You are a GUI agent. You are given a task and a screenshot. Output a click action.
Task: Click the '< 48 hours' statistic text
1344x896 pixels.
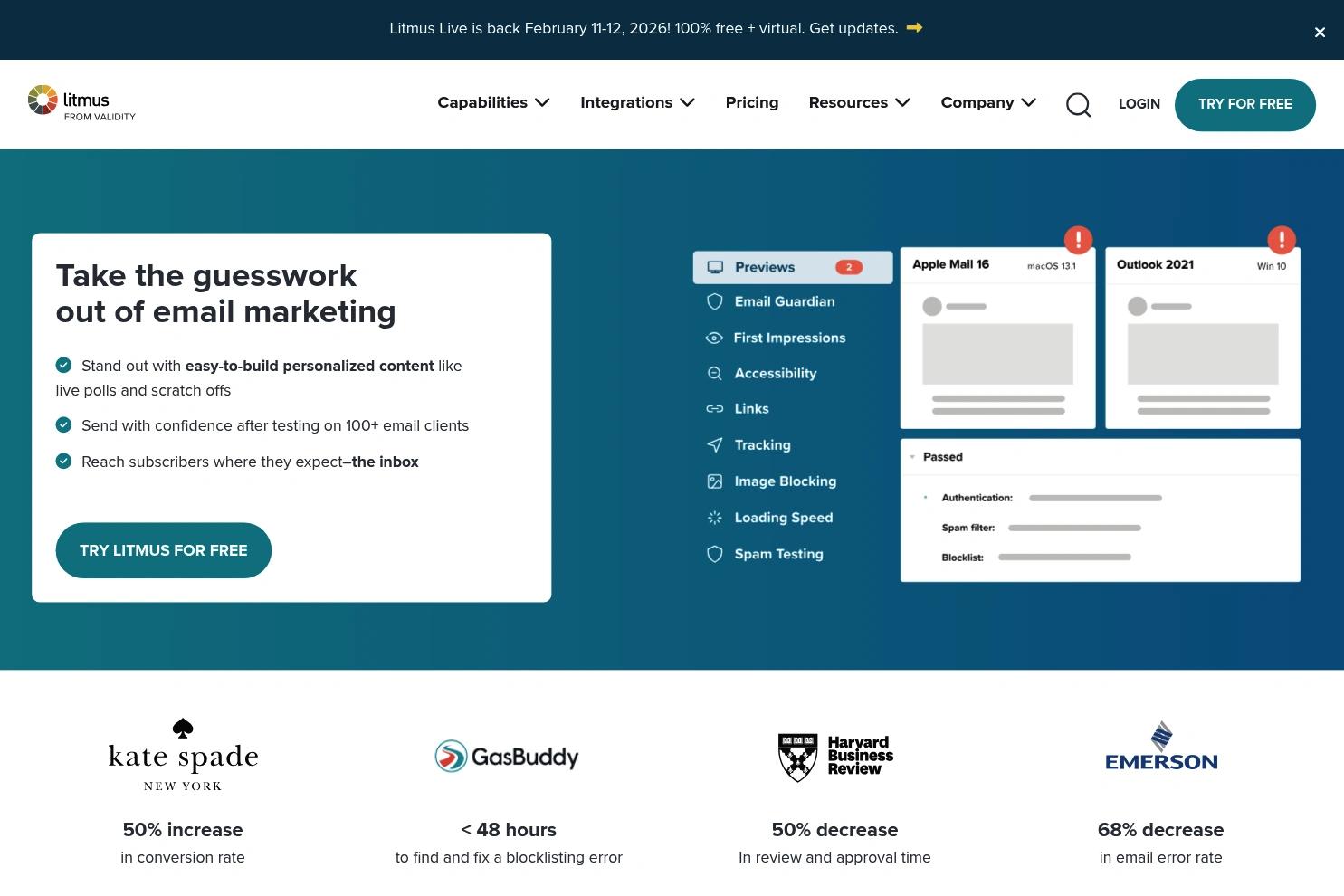tap(509, 830)
